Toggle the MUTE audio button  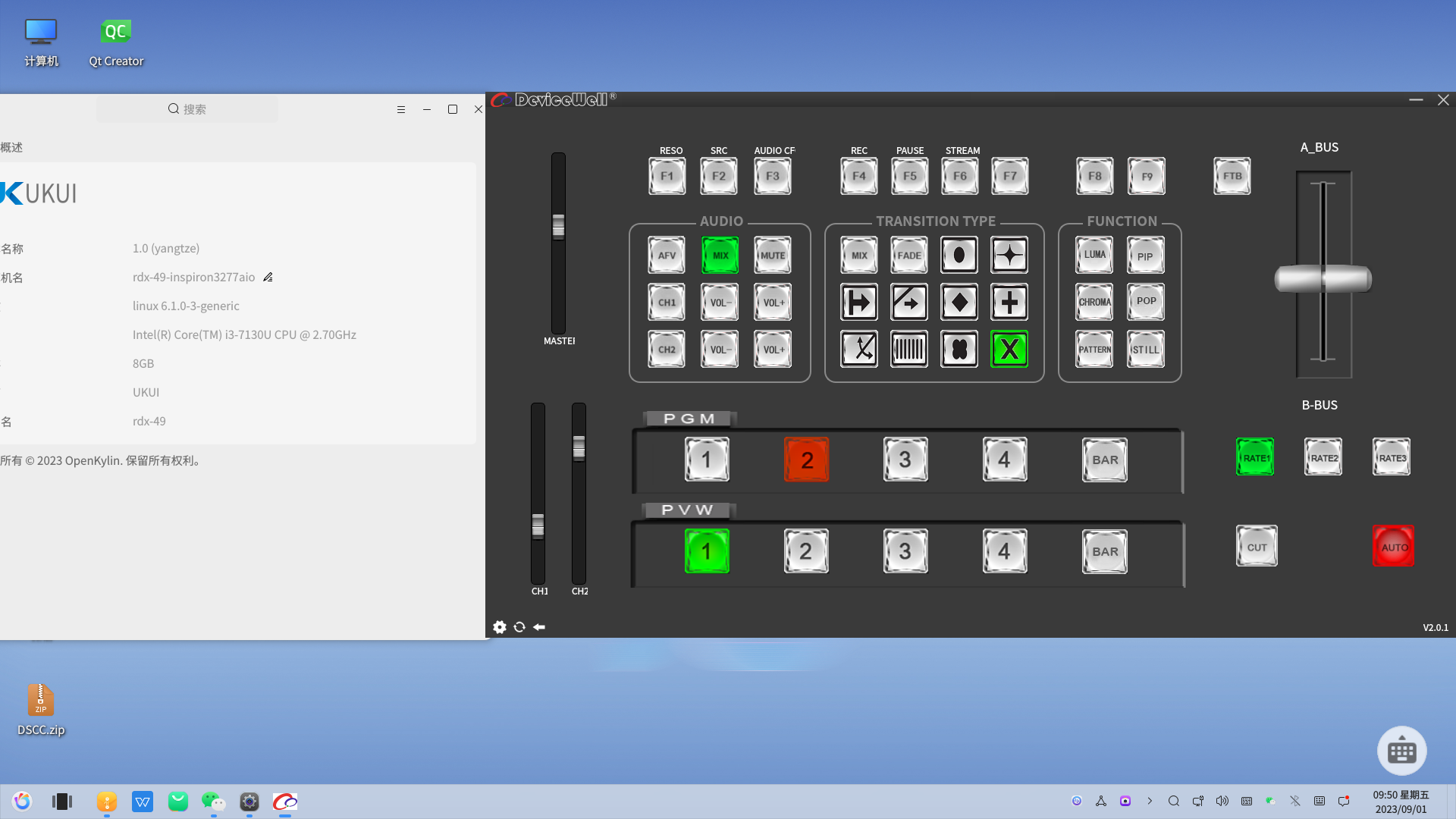click(x=773, y=256)
